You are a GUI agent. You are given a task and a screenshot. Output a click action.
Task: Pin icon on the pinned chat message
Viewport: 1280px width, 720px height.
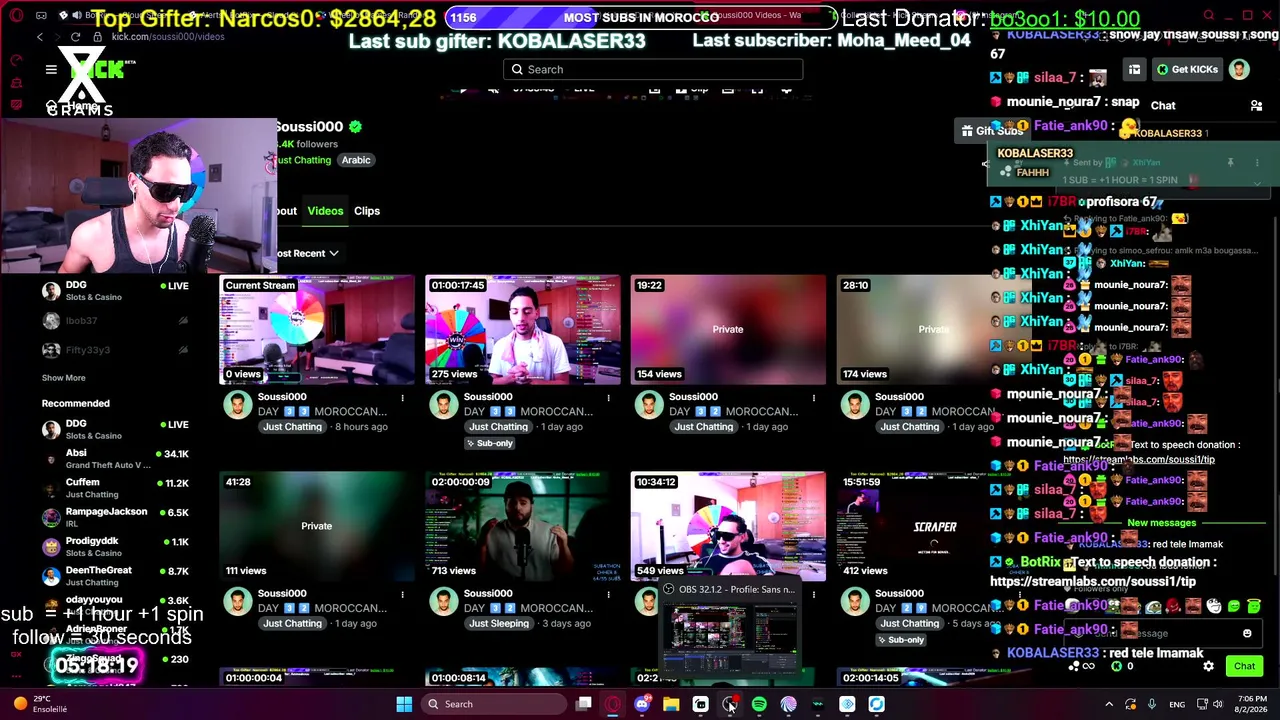(1230, 162)
